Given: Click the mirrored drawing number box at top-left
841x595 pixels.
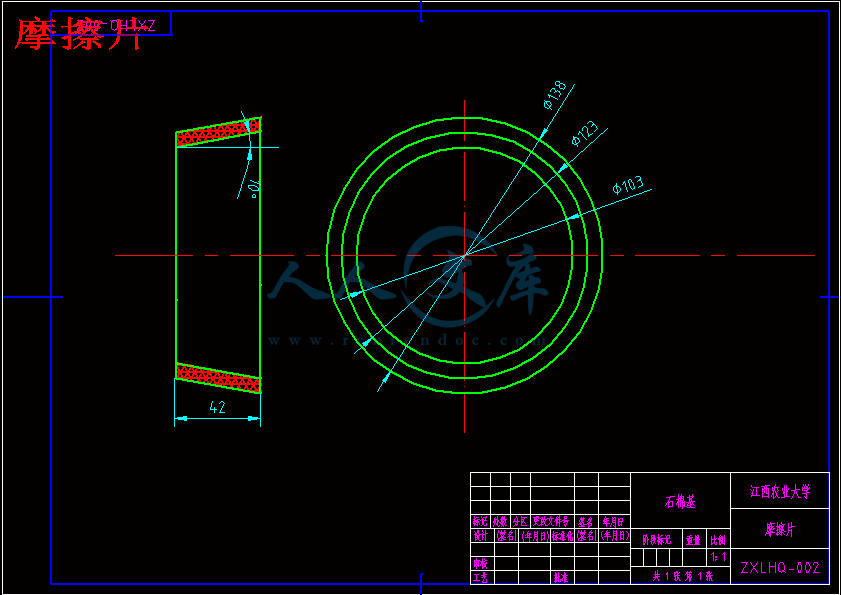Looking at the screenshot, I should coord(111,23).
